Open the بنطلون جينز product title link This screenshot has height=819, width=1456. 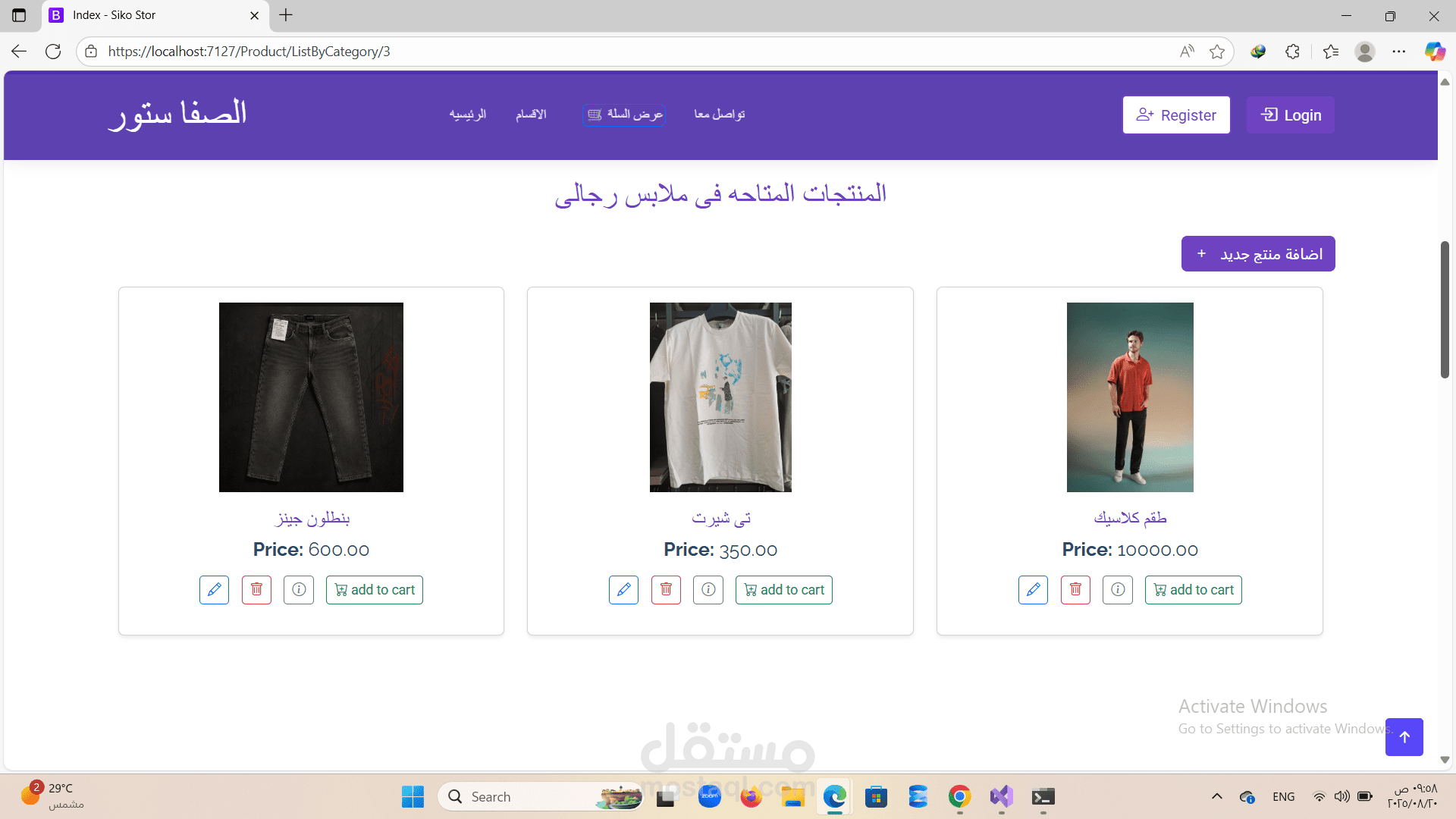pyautogui.click(x=312, y=519)
